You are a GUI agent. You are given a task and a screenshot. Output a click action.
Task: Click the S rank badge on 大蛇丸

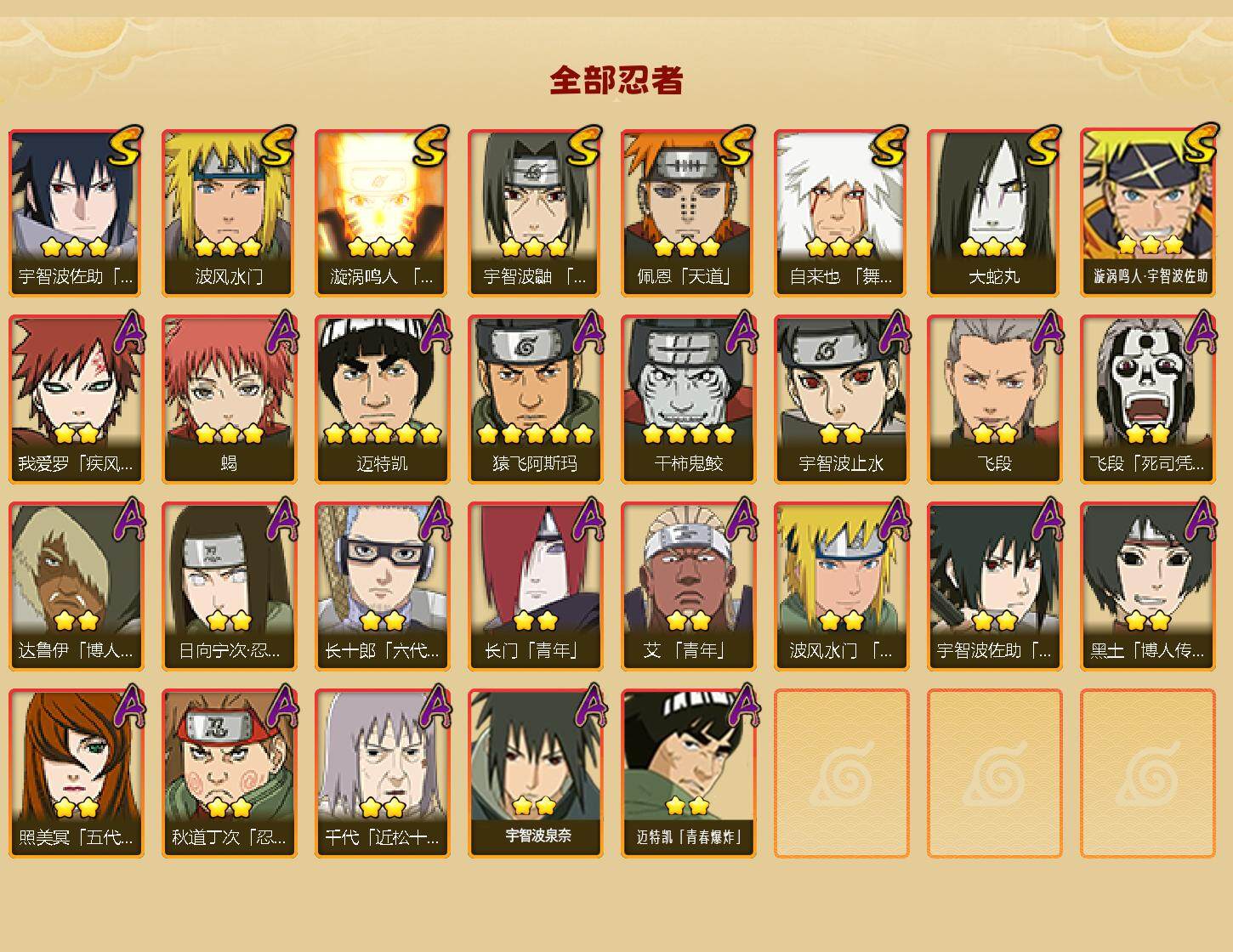point(1043,145)
